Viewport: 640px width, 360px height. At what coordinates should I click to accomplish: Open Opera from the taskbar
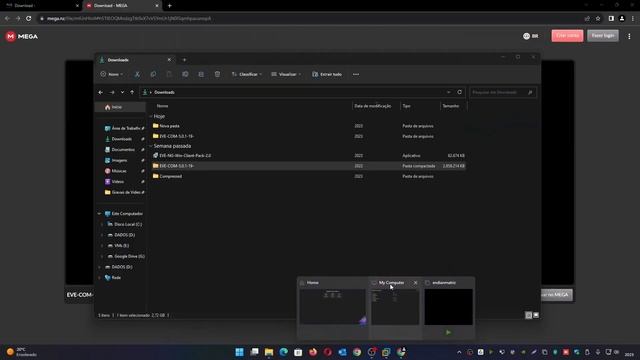(x=328, y=352)
